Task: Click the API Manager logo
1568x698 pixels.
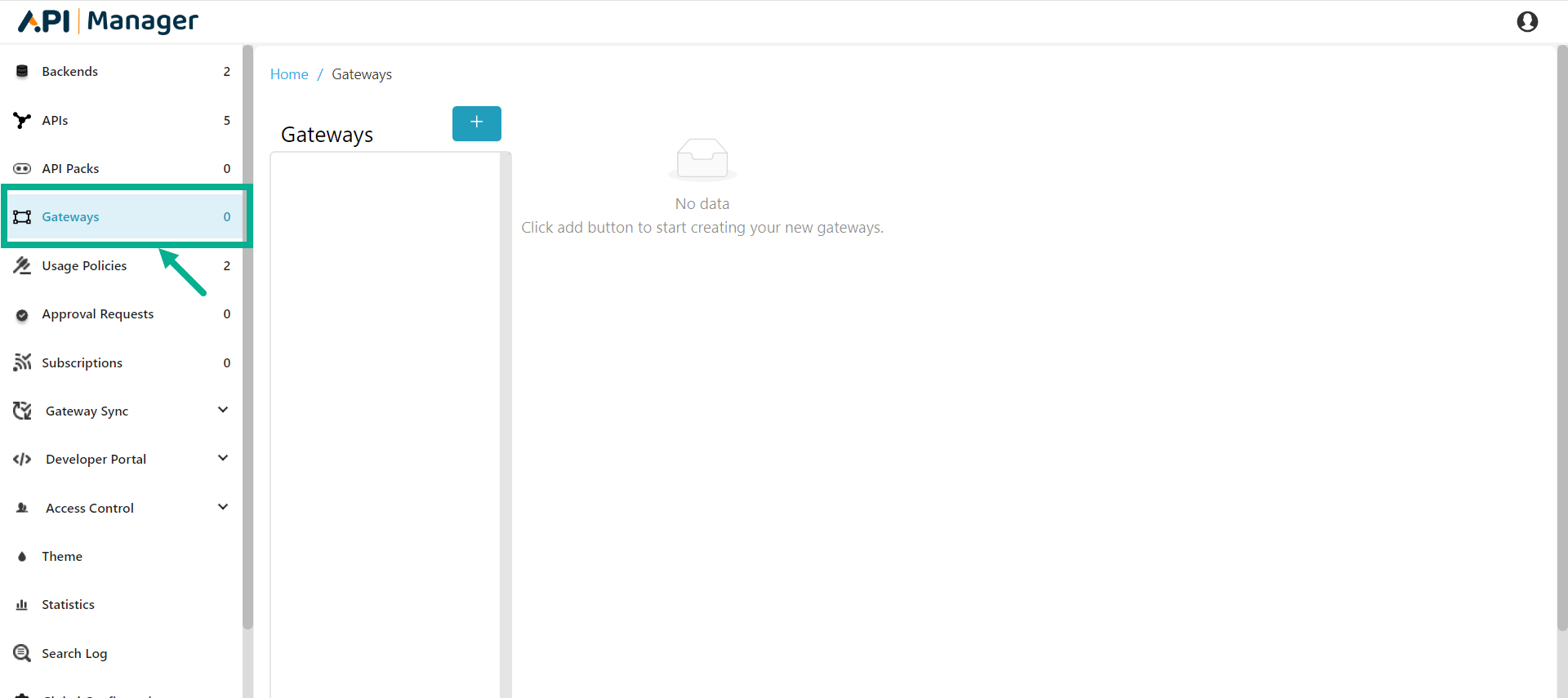Action: [109, 21]
